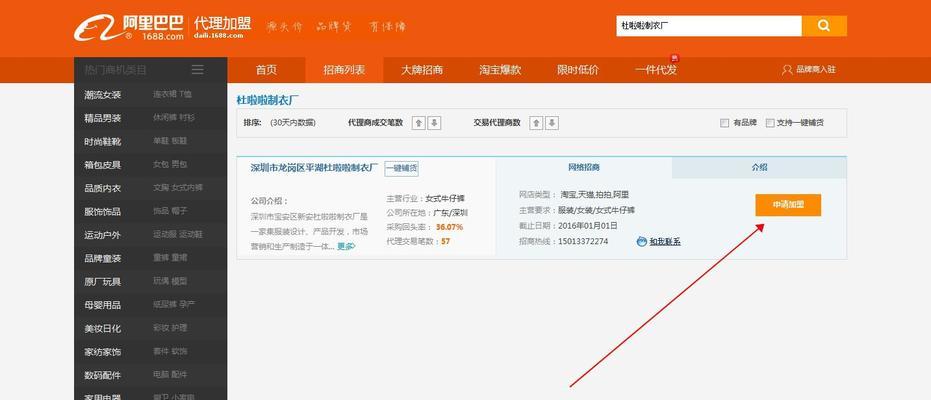Open the 淘宝爆款 nav tab
The height and width of the screenshot is (400, 931).
(x=500, y=70)
